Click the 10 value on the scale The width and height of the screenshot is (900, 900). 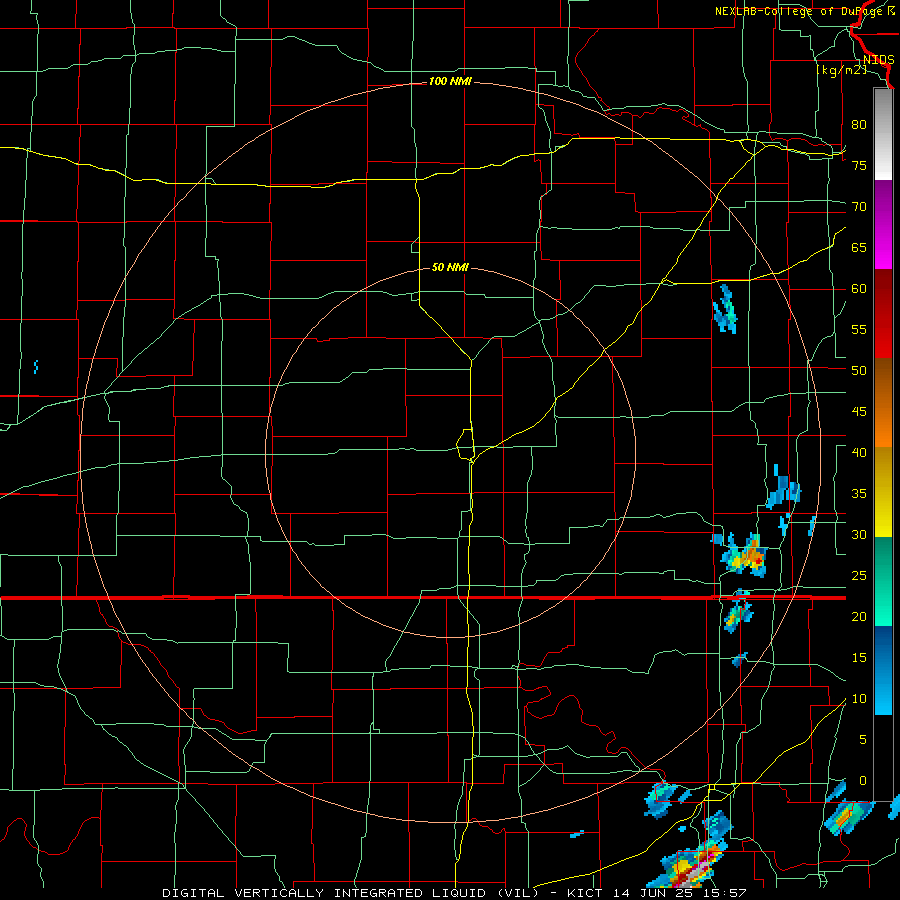click(x=859, y=699)
